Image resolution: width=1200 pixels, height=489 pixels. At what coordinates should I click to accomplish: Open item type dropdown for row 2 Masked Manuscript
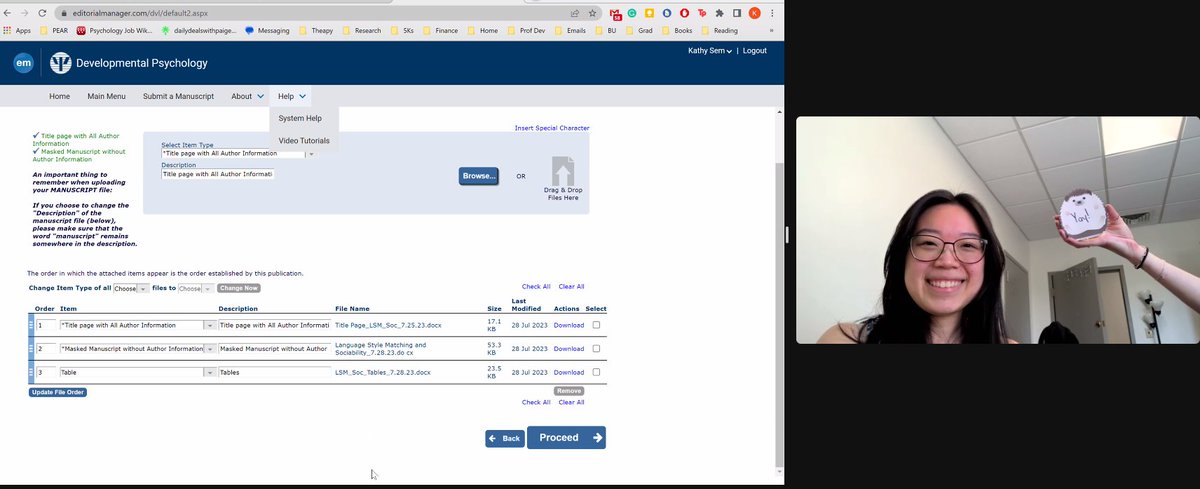[137, 349]
